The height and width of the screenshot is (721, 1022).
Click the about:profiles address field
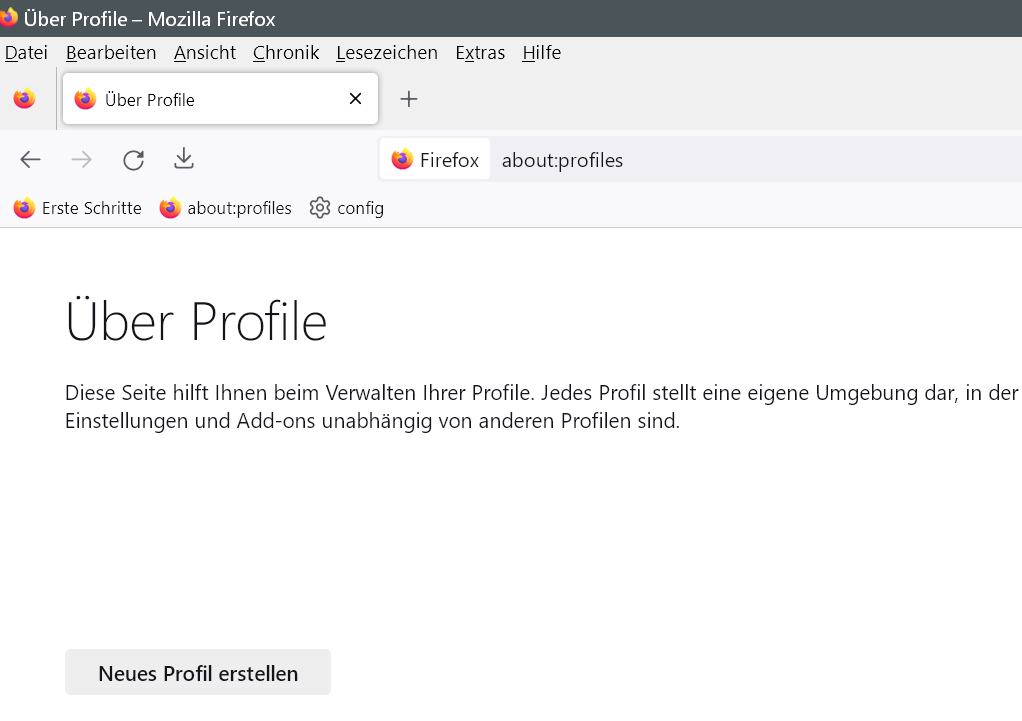[x=700, y=160]
